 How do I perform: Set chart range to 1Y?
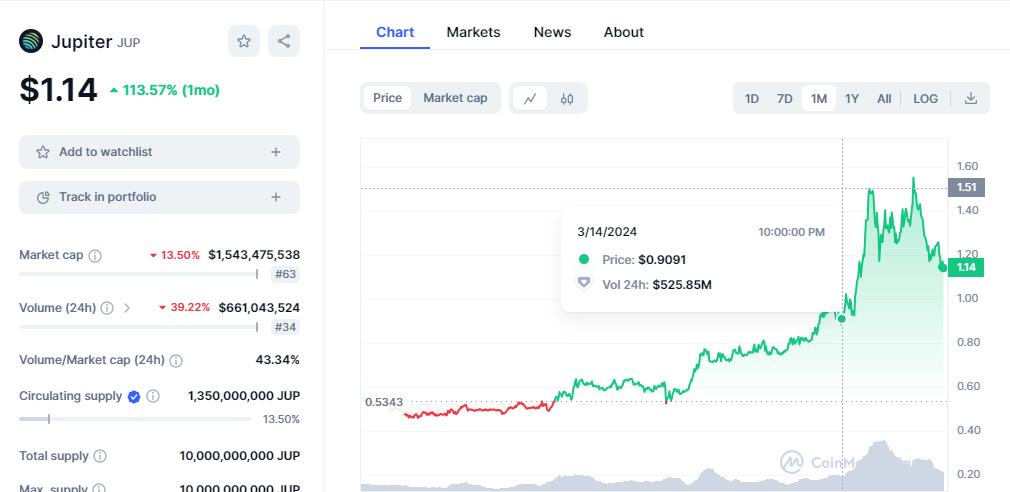[852, 99]
